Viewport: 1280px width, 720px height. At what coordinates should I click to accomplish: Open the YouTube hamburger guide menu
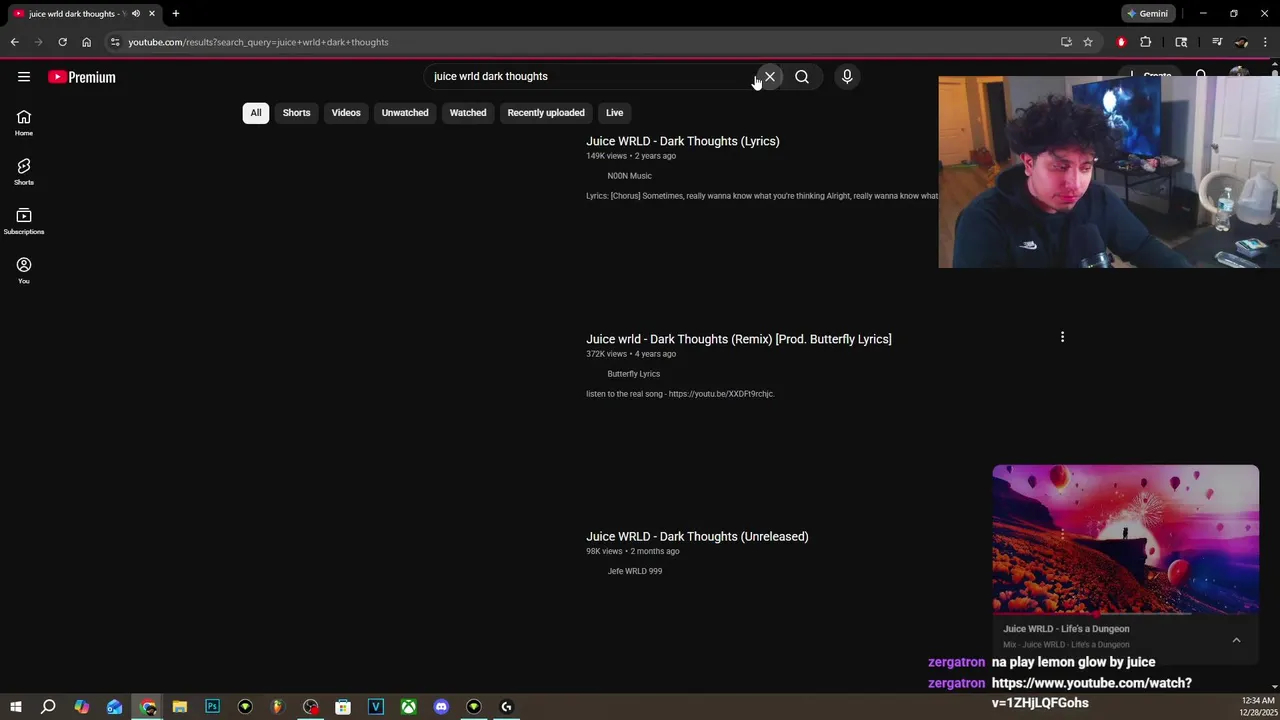(24, 77)
